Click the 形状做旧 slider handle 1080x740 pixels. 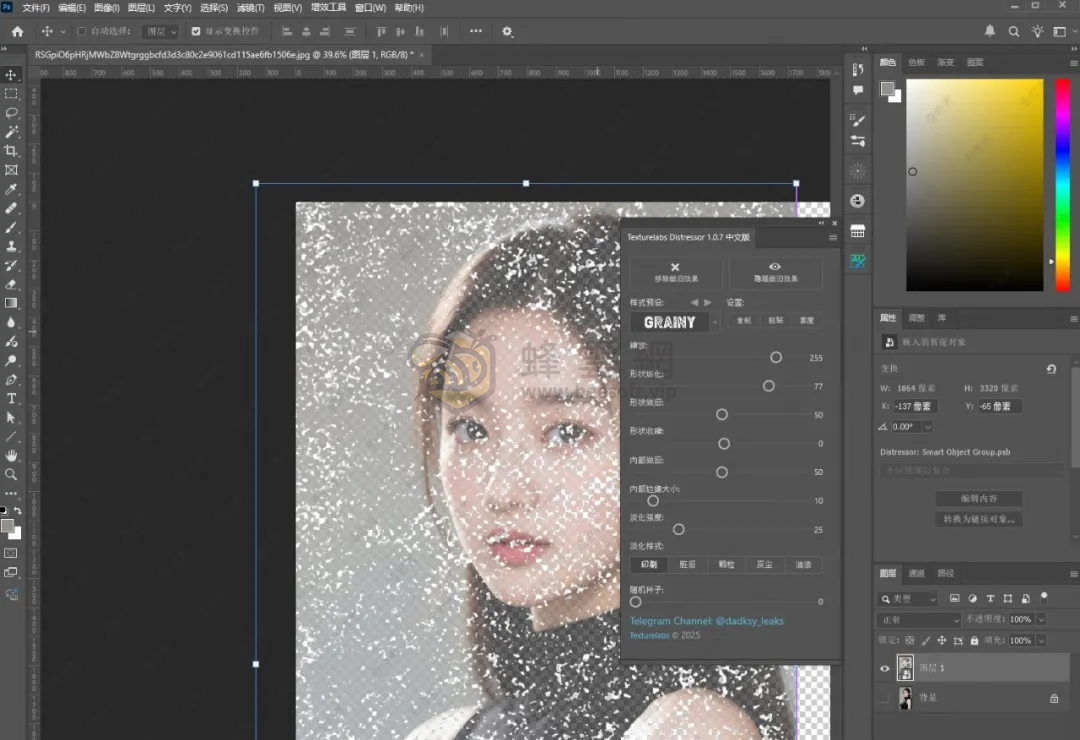tap(722, 415)
